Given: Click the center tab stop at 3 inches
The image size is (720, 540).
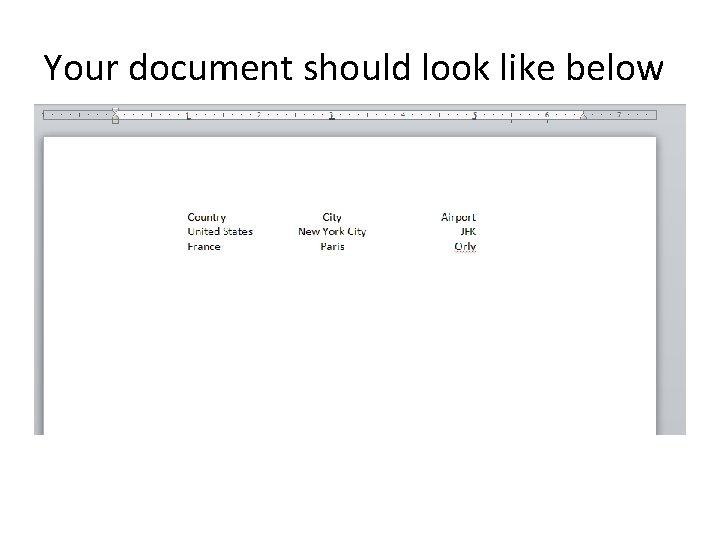Looking at the screenshot, I should coord(332,116).
